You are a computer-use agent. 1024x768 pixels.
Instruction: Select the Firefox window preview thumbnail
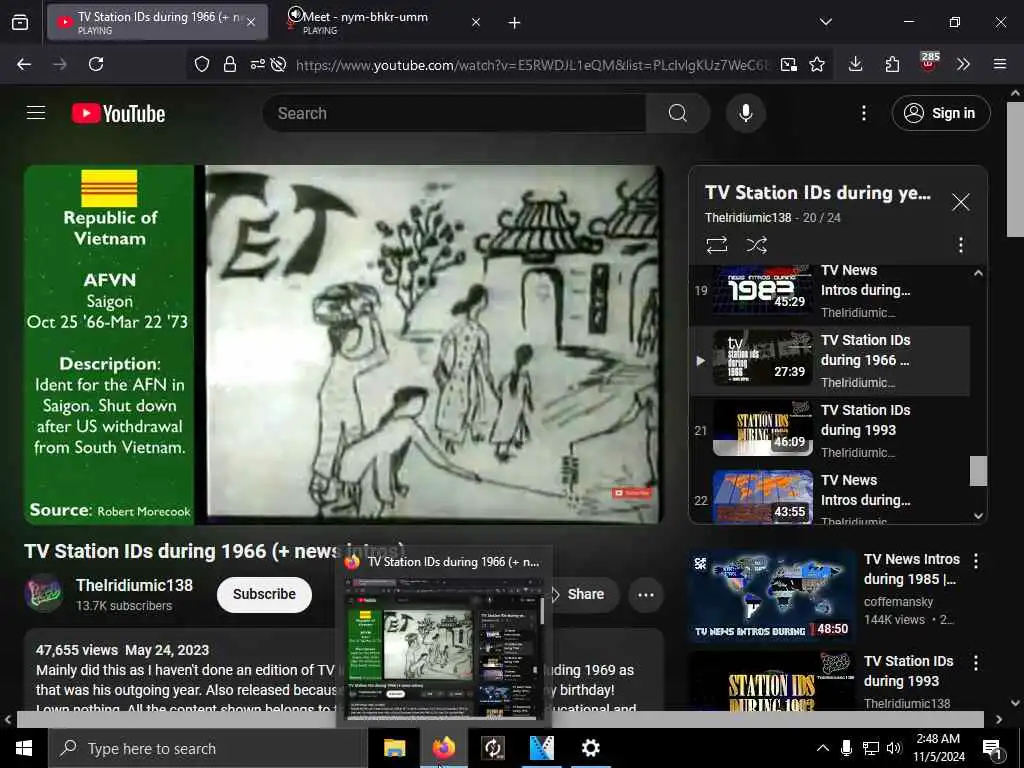click(x=444, y=647)
